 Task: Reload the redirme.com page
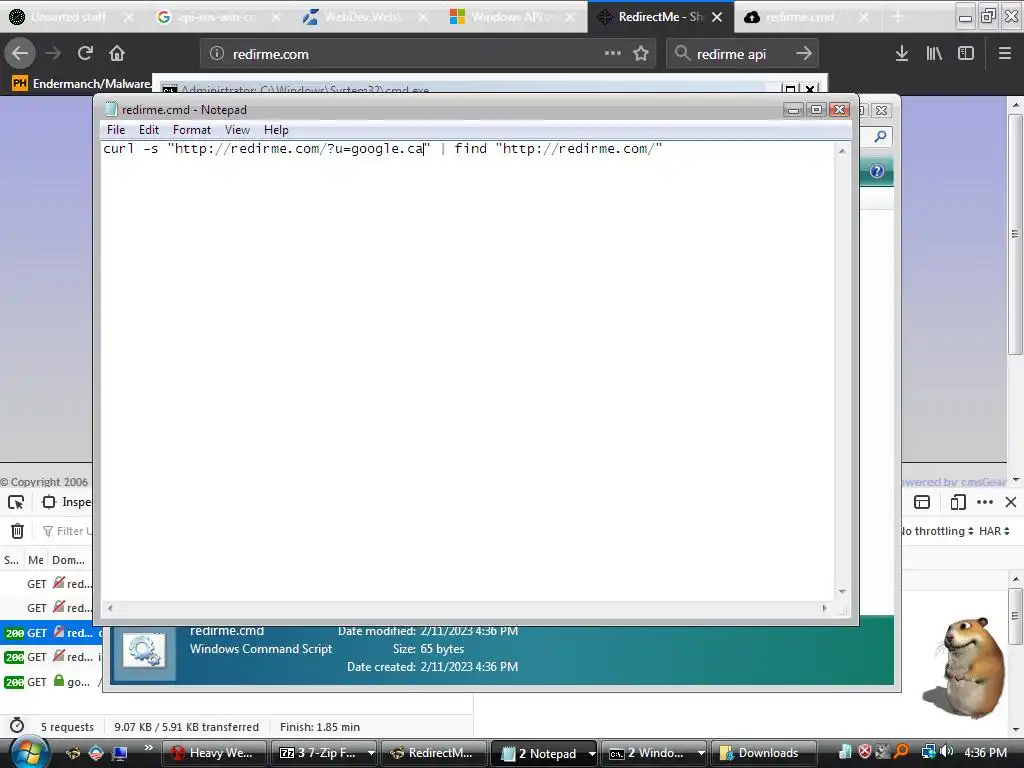(x=85, y=54)
